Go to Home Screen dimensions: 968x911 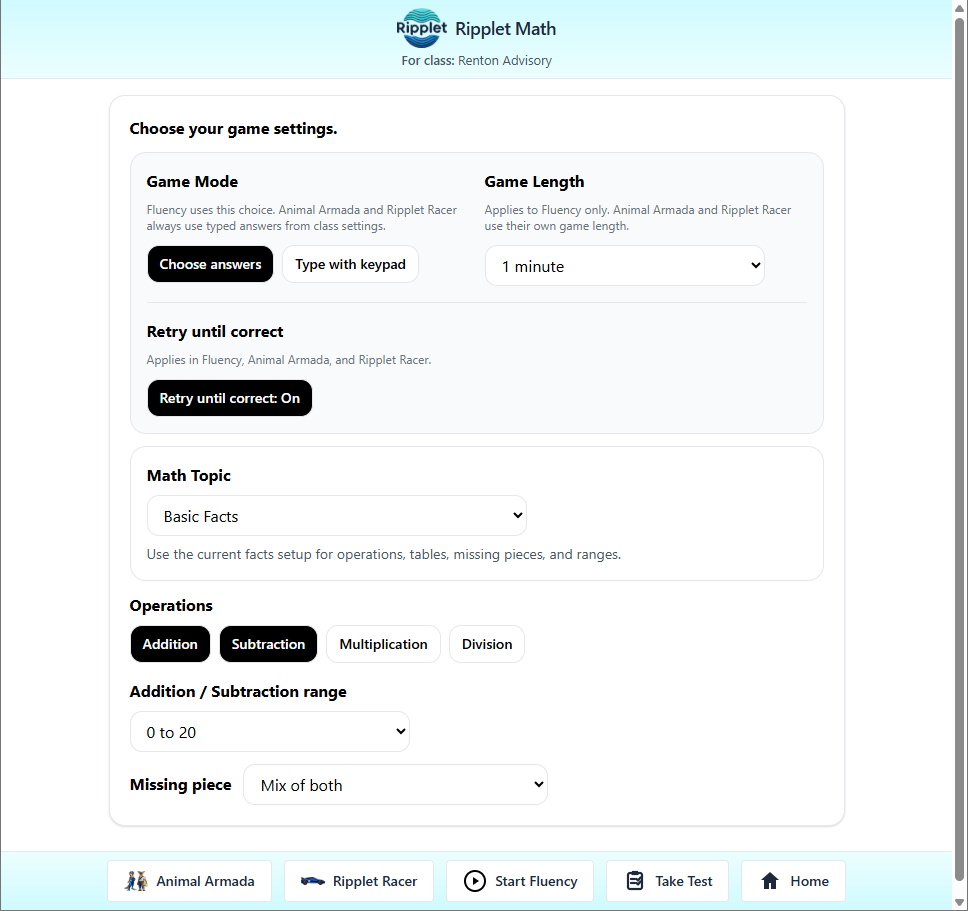click(793, 881)
